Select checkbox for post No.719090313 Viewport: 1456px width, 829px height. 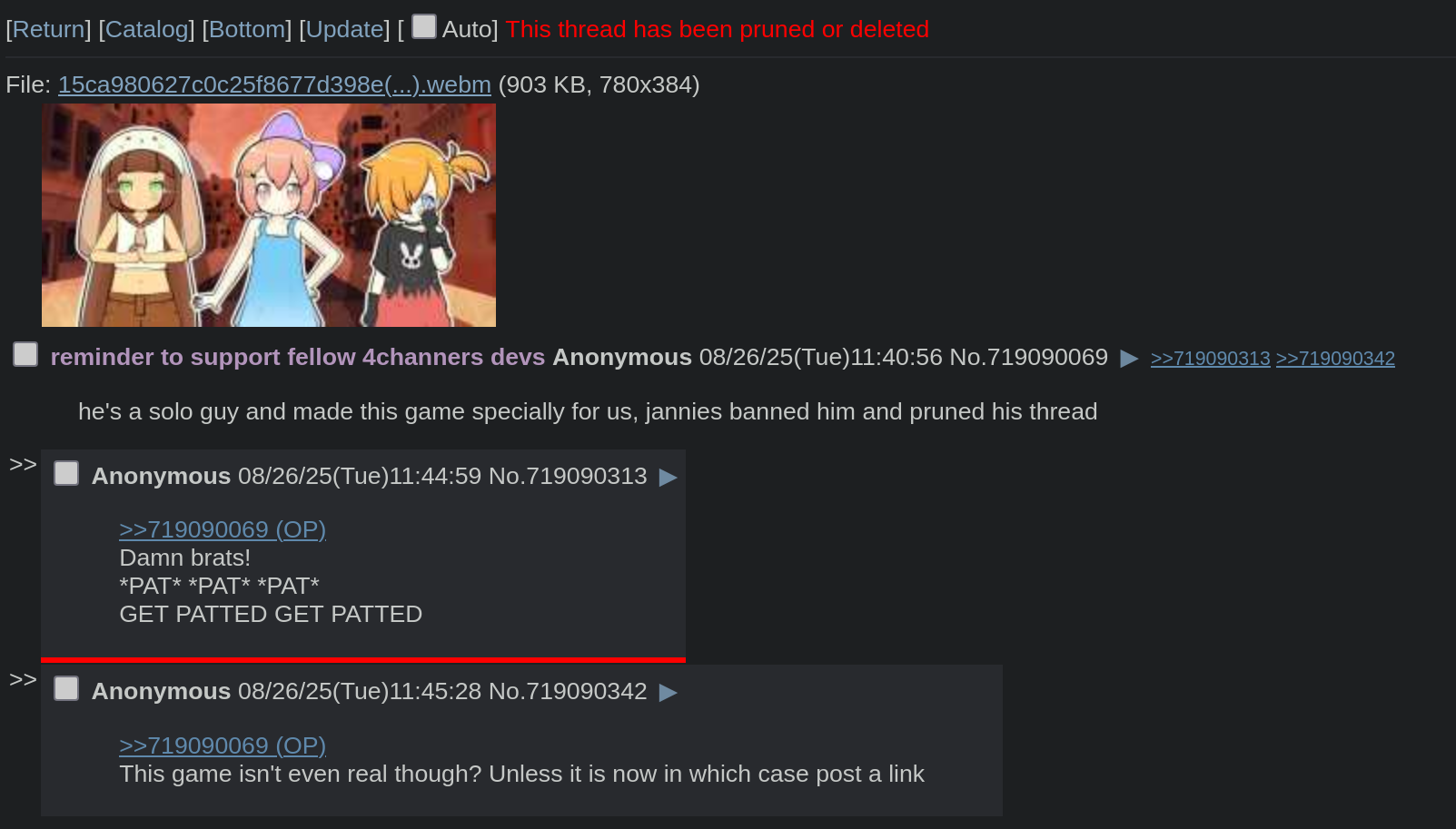[66, 473]
